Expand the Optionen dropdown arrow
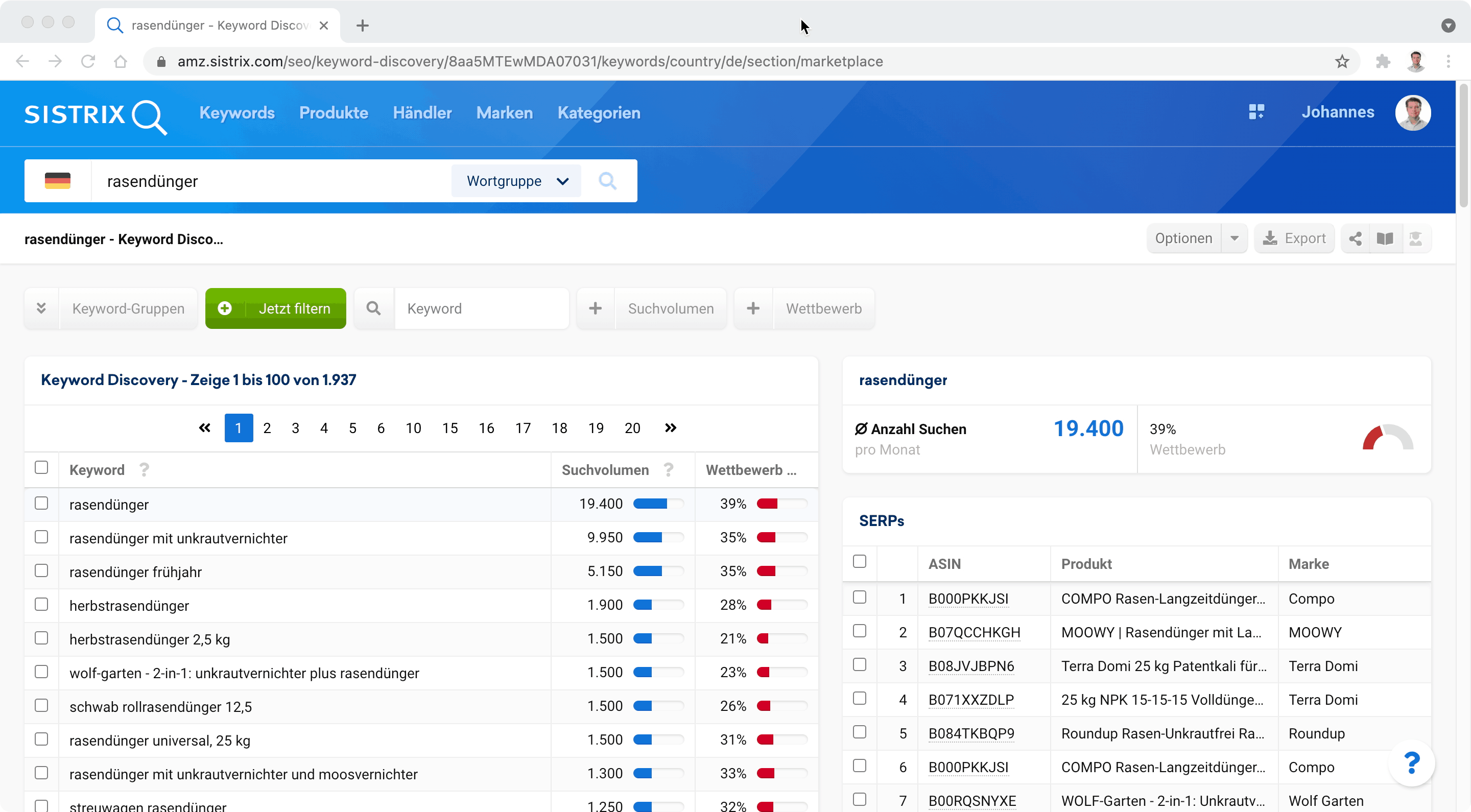 (1235, 238)
